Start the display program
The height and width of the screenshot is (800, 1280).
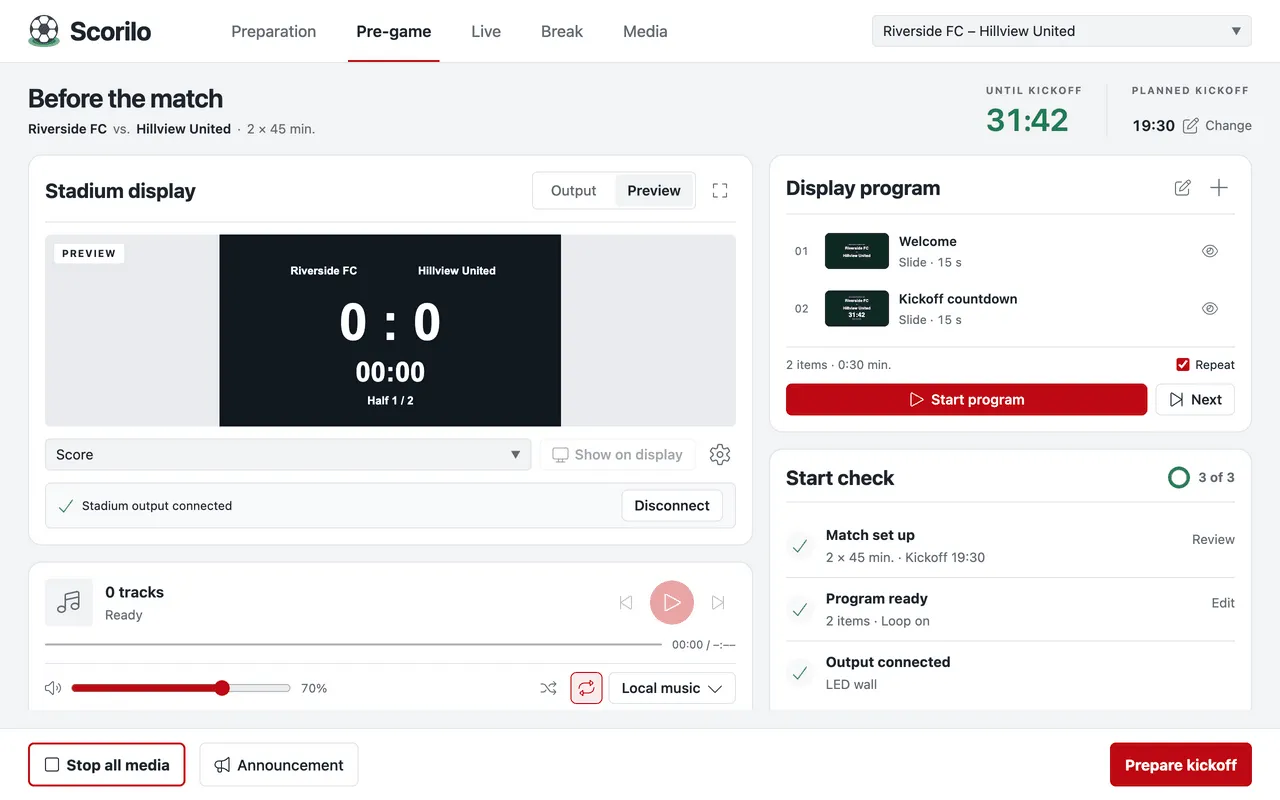click(x=966, y=400)
